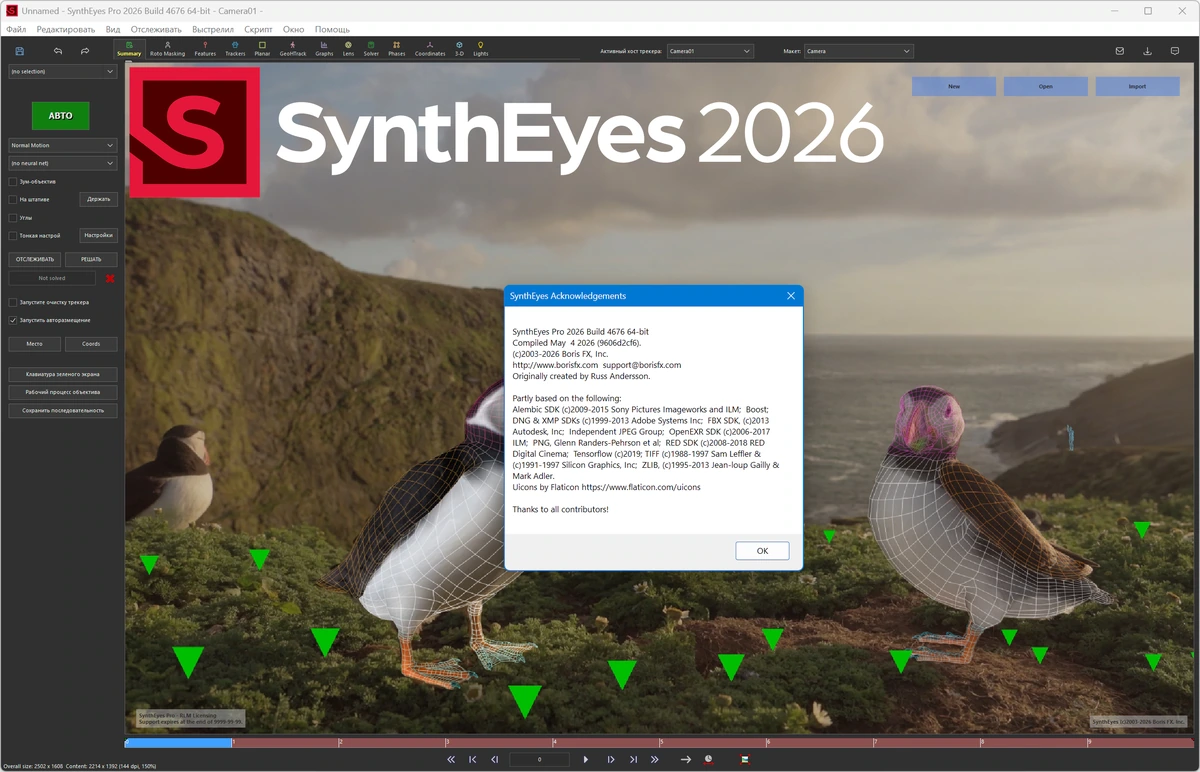Open the (no neural net) dropdown
The width and height of the screenshot is (1200, 772).
coord(62,163)
